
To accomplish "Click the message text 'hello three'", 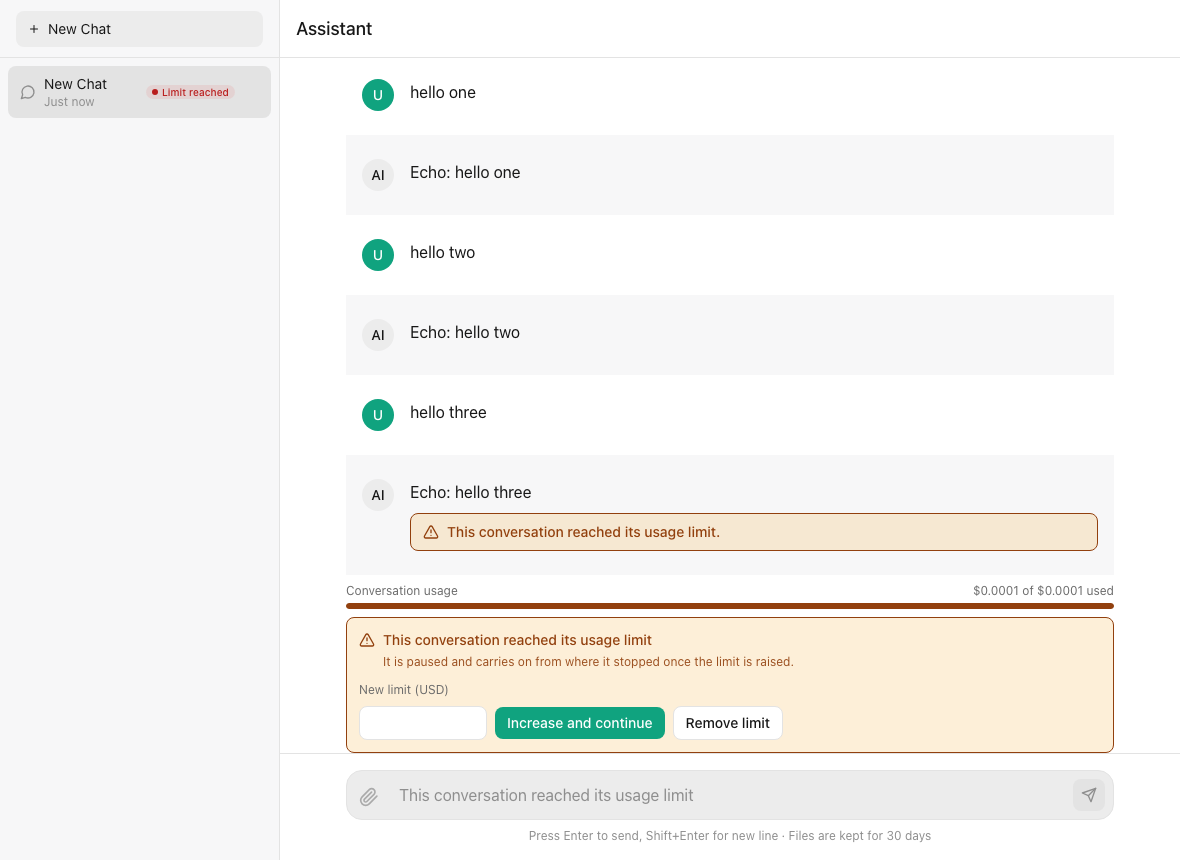I will 449,412.
